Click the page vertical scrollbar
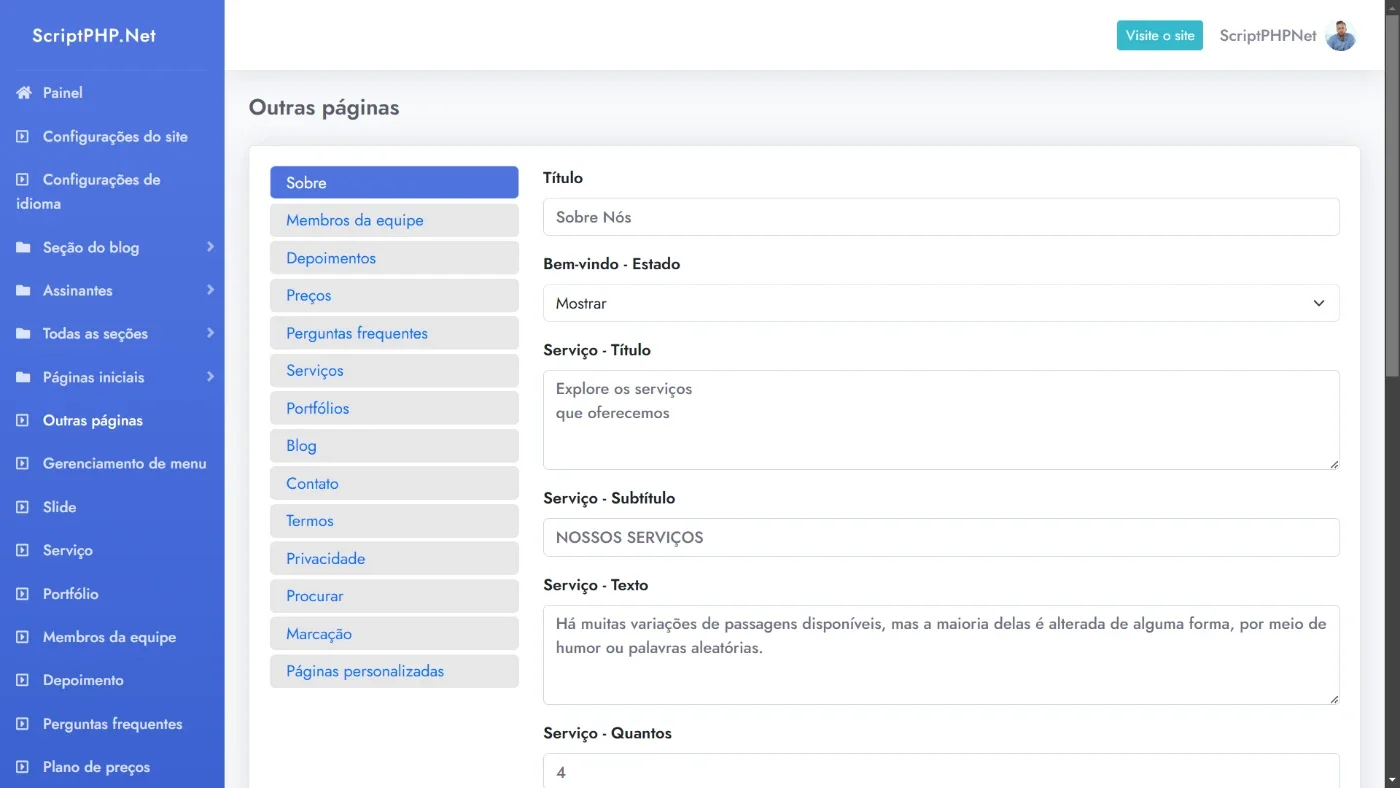This screenshot has height=788, width=1400. pyautogui.click(x=1392, y=190)
